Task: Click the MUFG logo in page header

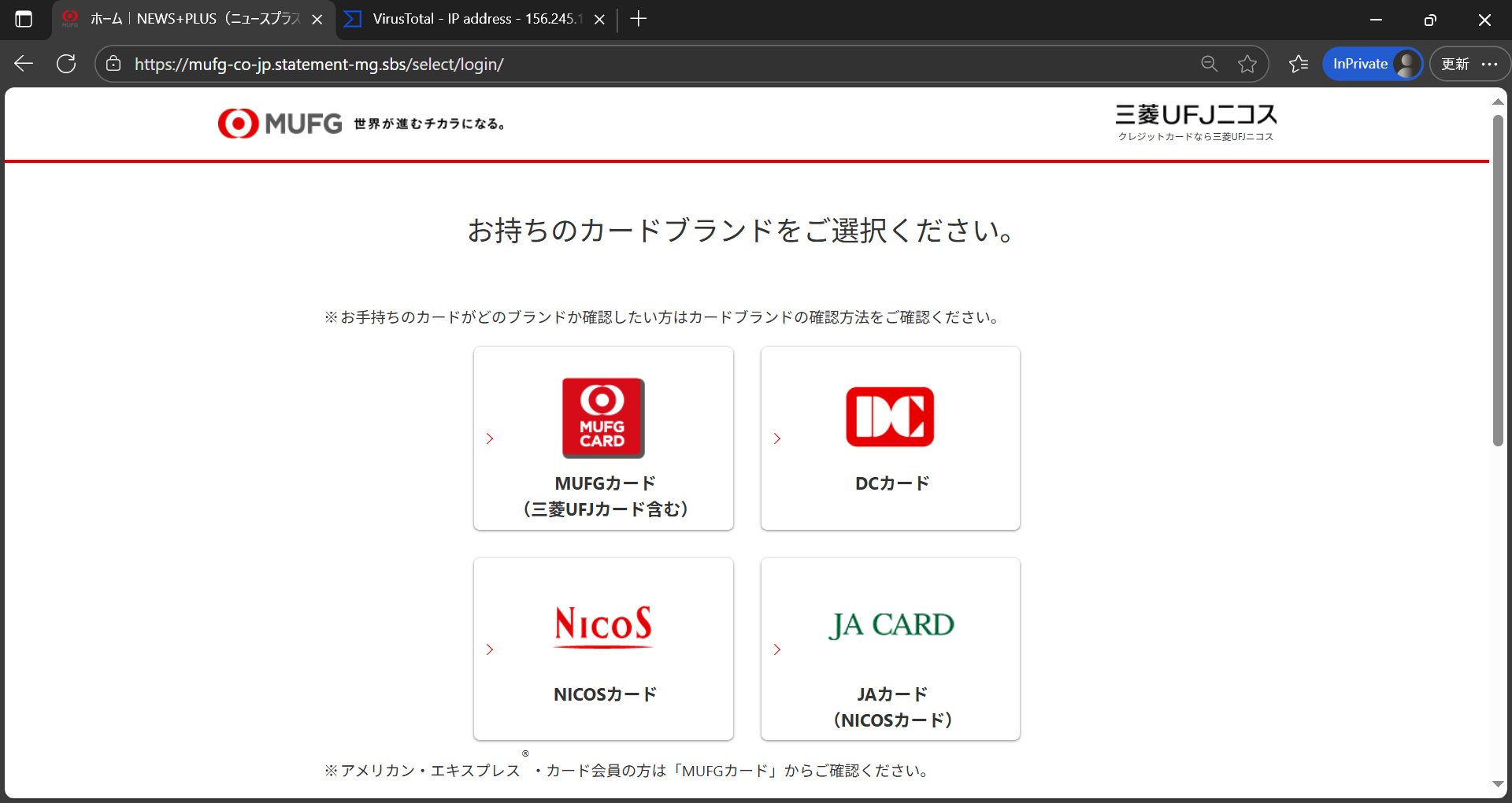Action: [280, 124]
